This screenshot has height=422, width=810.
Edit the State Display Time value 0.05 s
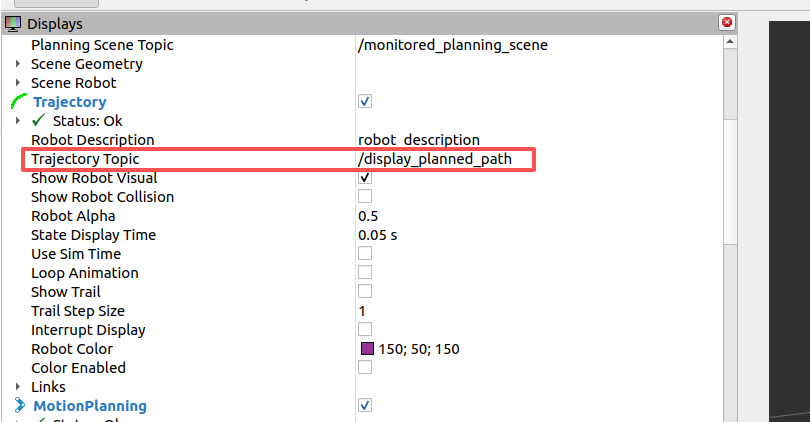pos(378,235)
